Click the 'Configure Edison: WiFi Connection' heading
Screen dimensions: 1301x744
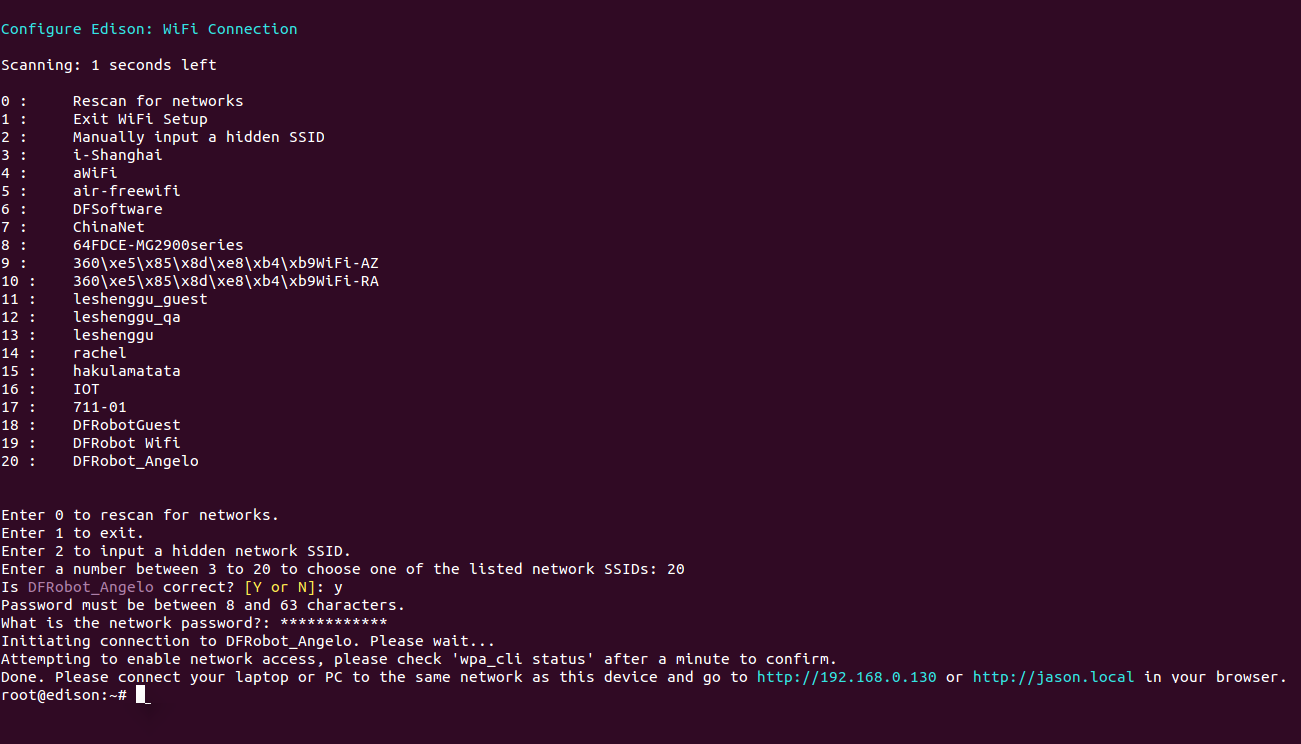[149, 29]
